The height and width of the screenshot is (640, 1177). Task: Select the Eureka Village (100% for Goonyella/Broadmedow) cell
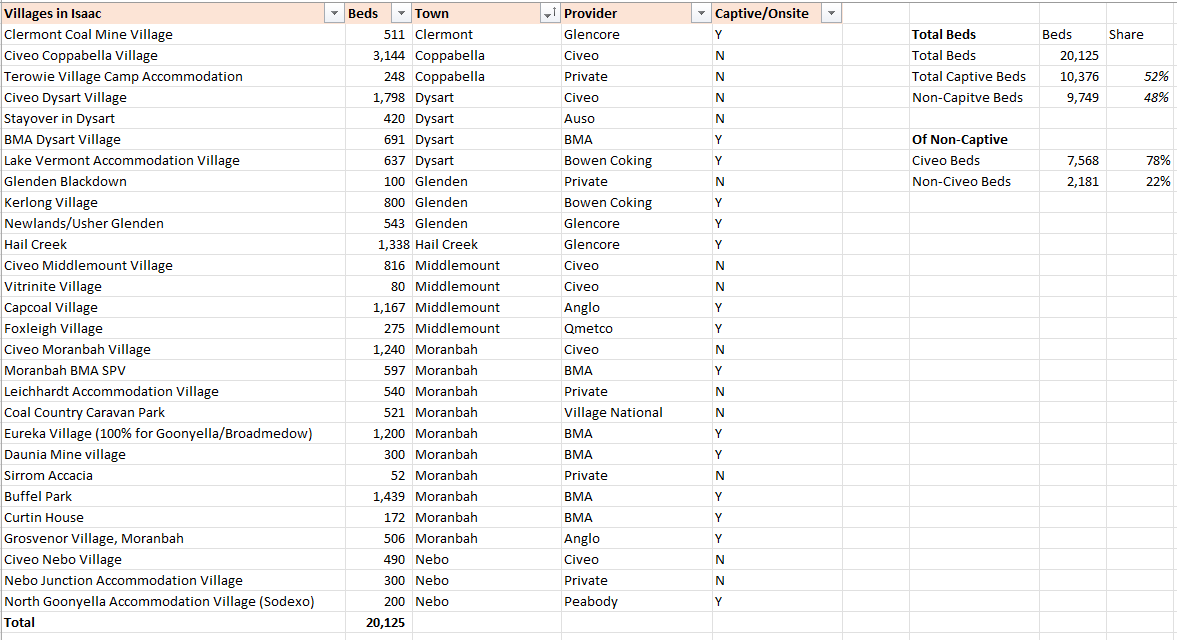173,434
